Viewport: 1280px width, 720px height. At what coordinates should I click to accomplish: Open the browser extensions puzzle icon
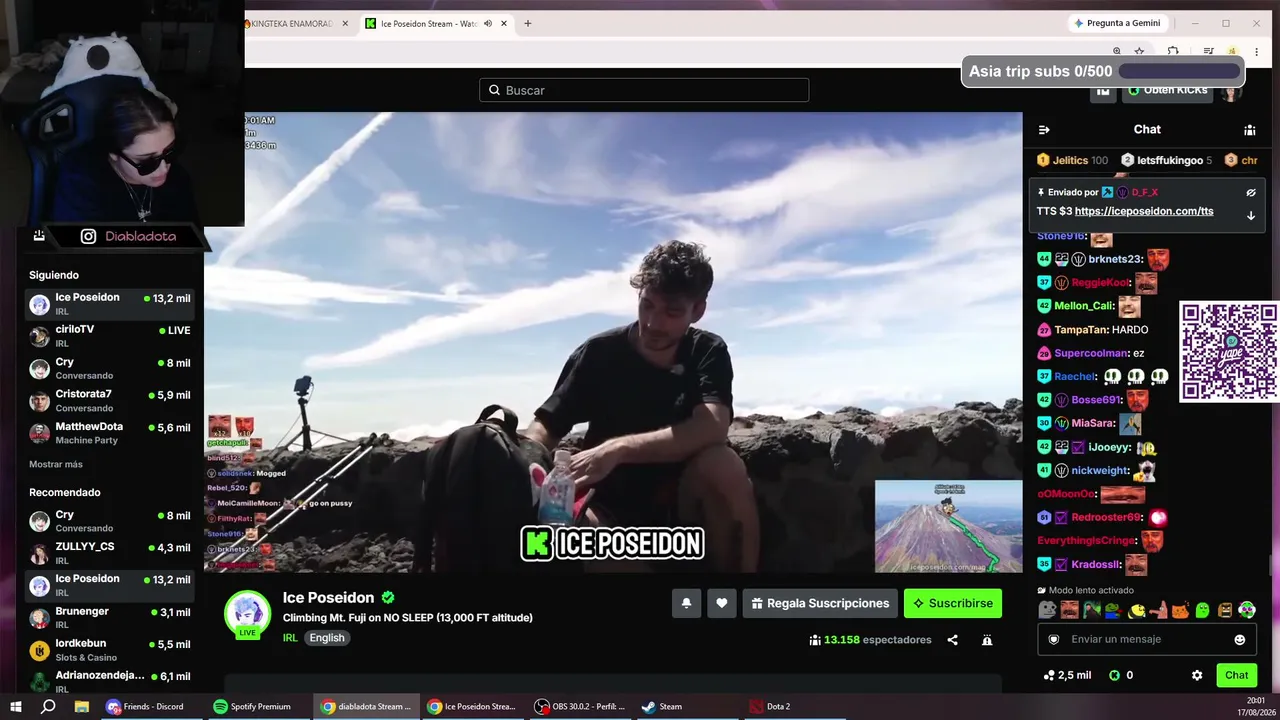(1173, 51)
